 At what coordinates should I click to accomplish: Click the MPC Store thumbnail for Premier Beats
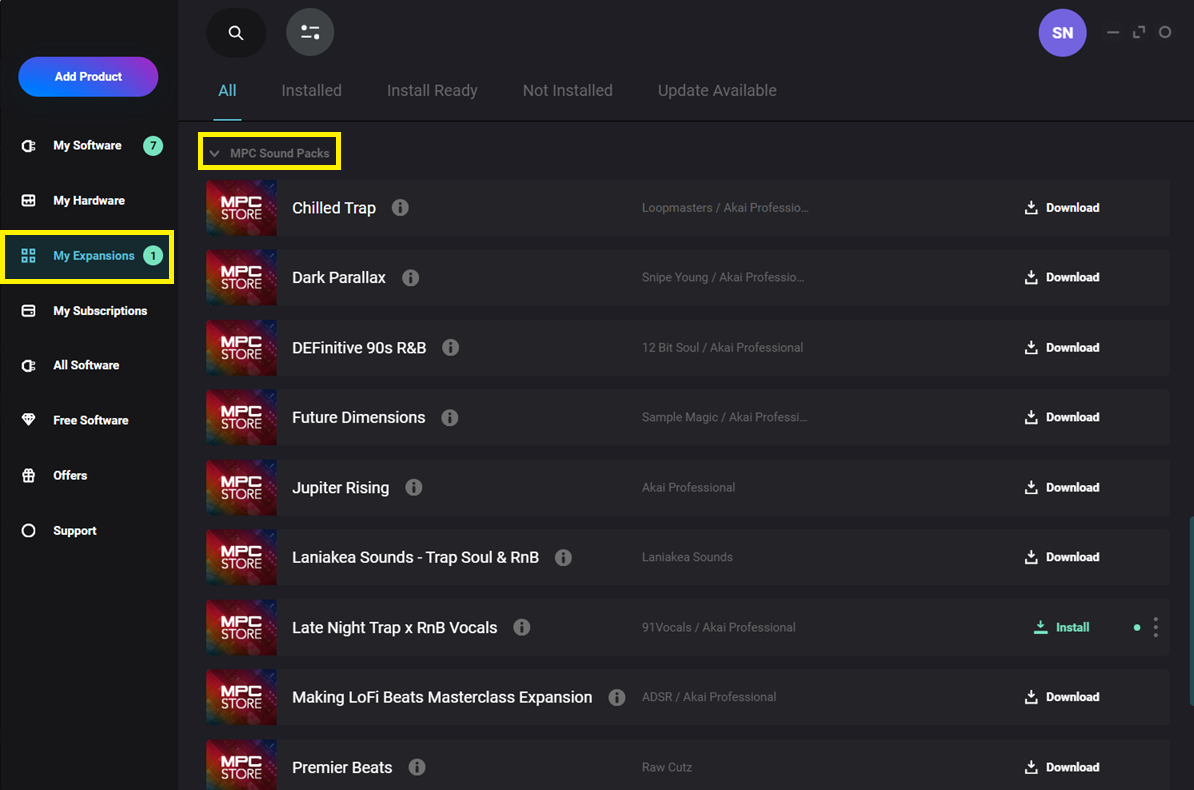(241, 765)
